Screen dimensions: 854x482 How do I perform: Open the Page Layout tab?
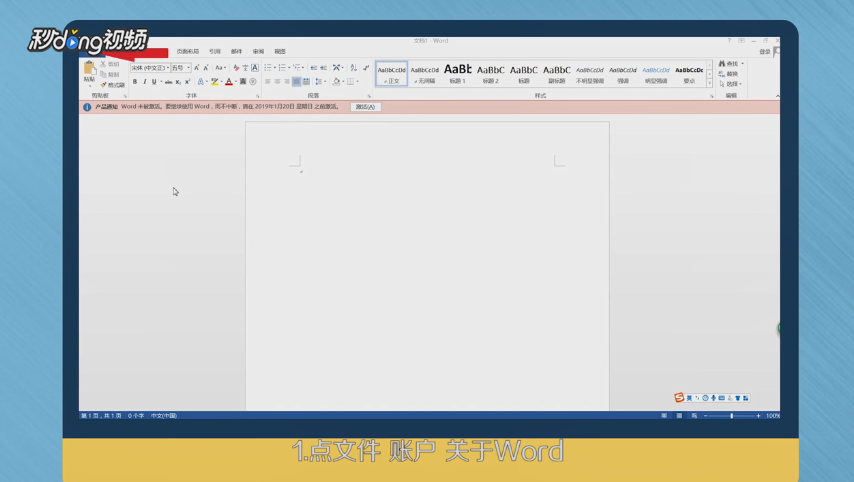click(x=187, y=51)
